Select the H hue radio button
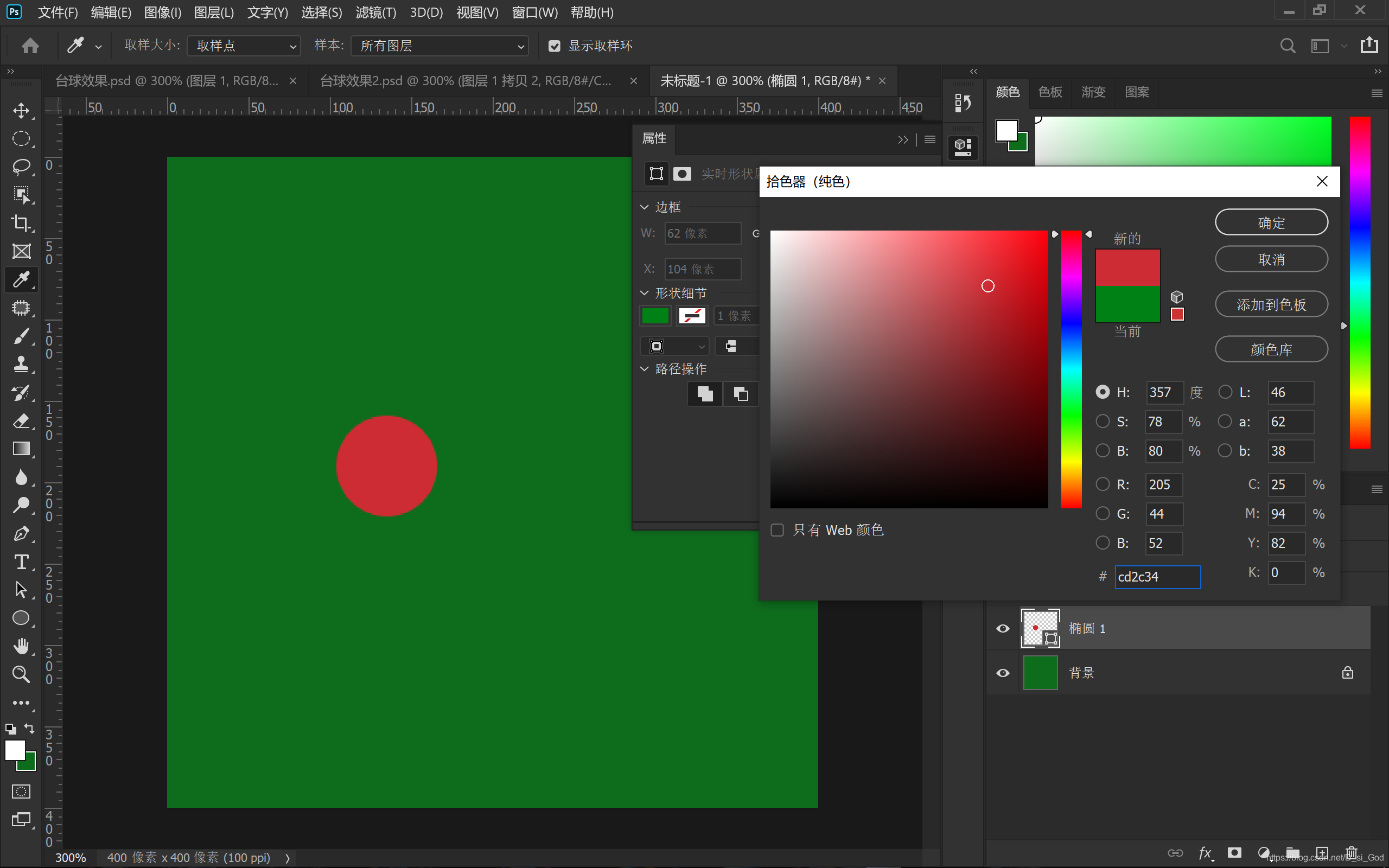Image resolution: width=1389 pixels, height=868 pixels. (1103, 392)
